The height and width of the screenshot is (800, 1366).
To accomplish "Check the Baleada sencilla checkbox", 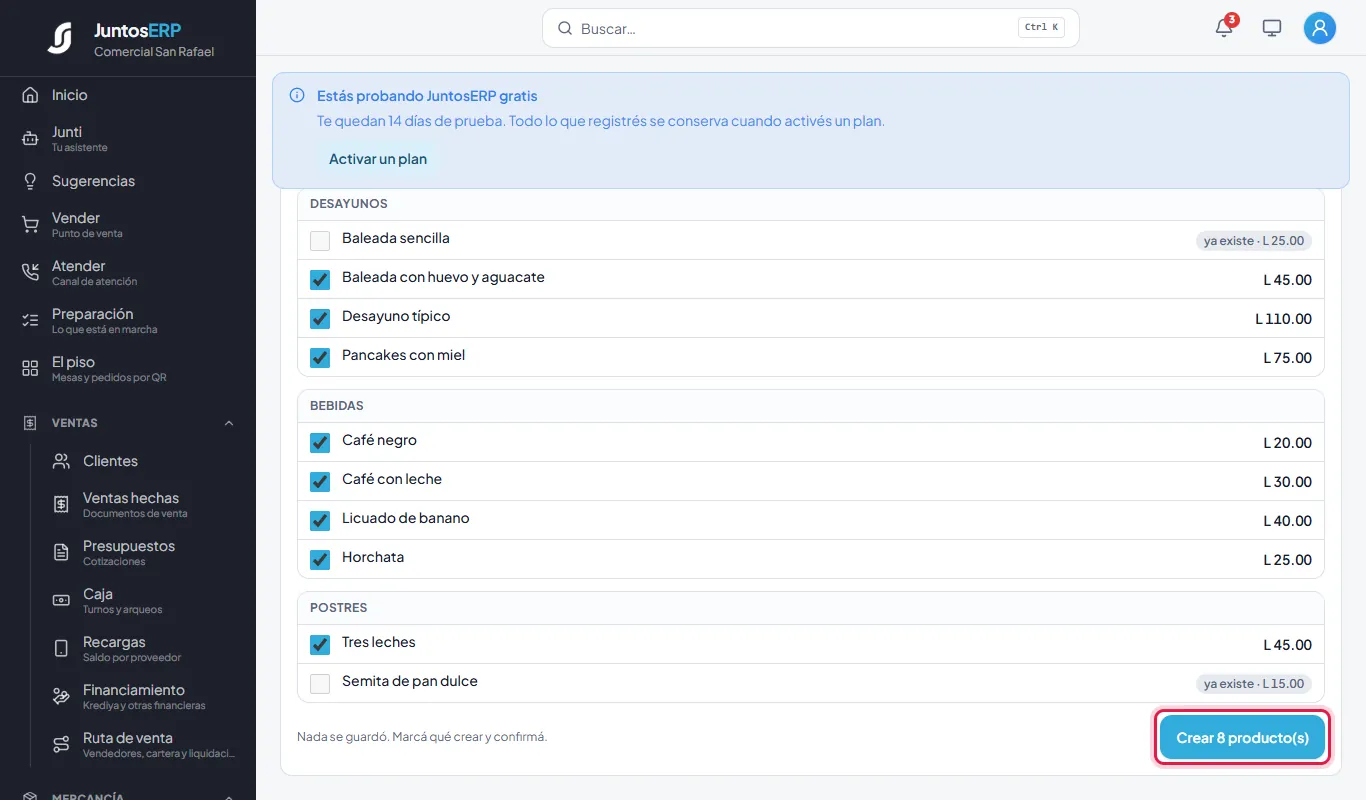I will 320,241.
